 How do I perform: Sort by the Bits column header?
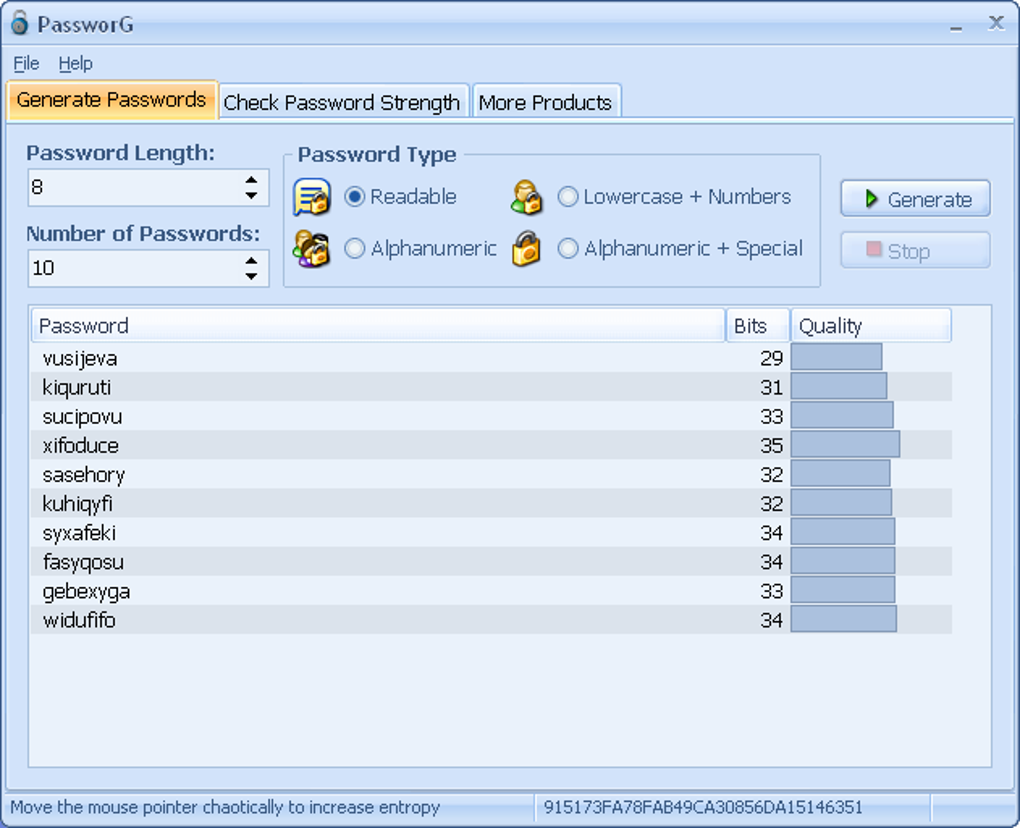click(x=758, y=325)
